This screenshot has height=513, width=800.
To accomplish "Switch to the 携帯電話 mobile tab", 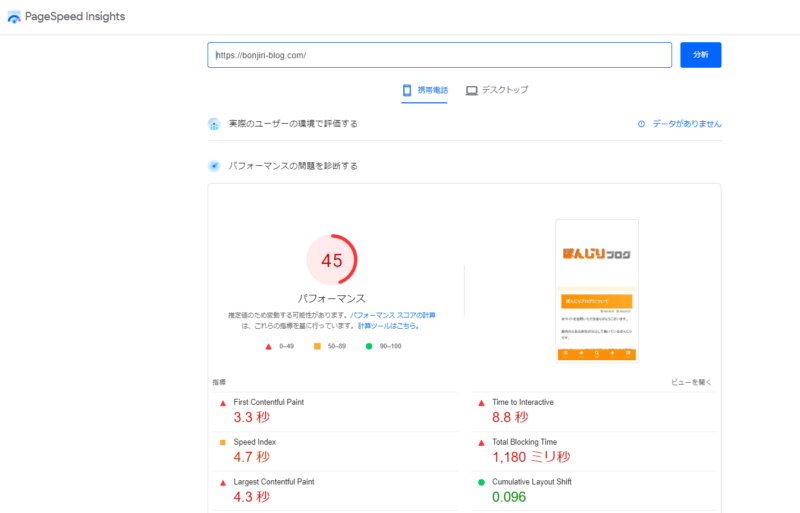I will coord(424,90).
